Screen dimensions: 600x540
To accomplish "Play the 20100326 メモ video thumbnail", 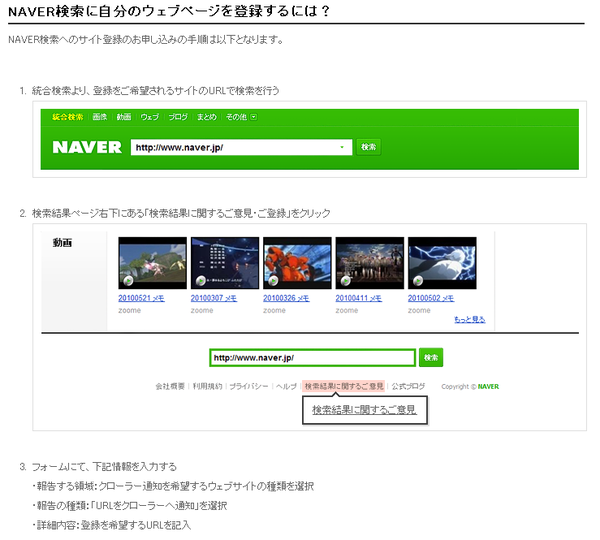I will (x=297, y=263).
